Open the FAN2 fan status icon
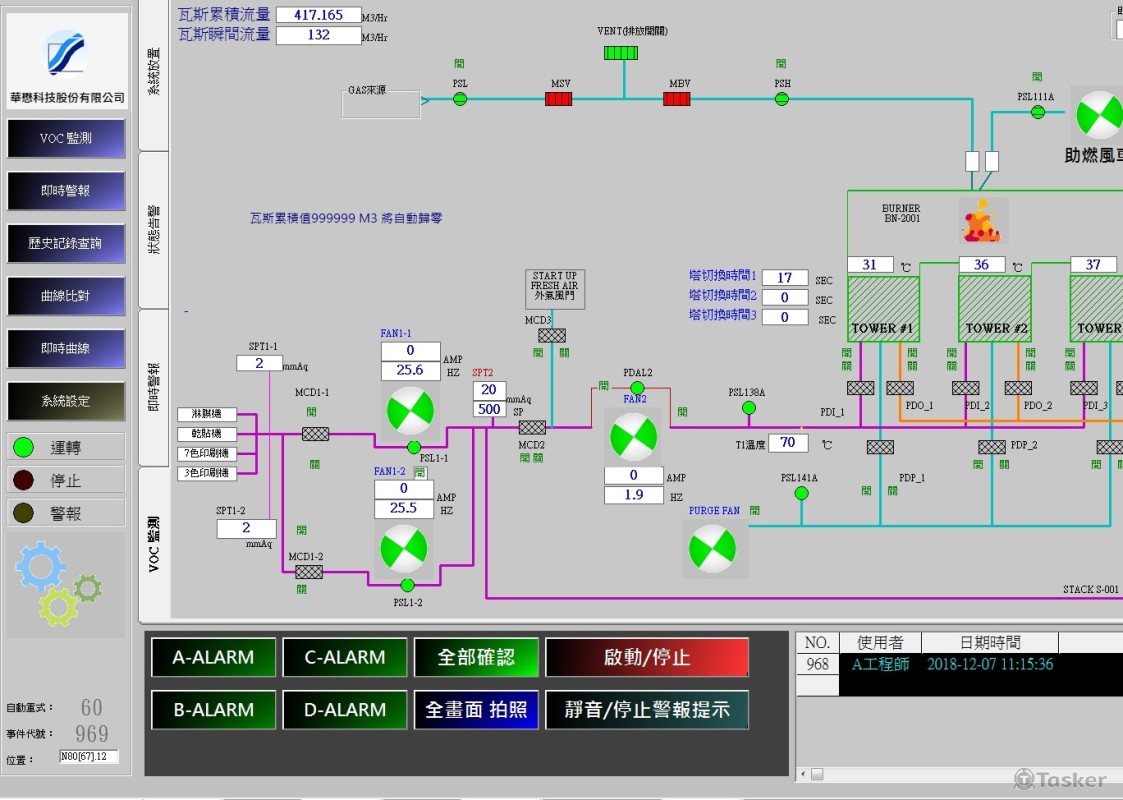The image size is (1123, 800). 633,437
